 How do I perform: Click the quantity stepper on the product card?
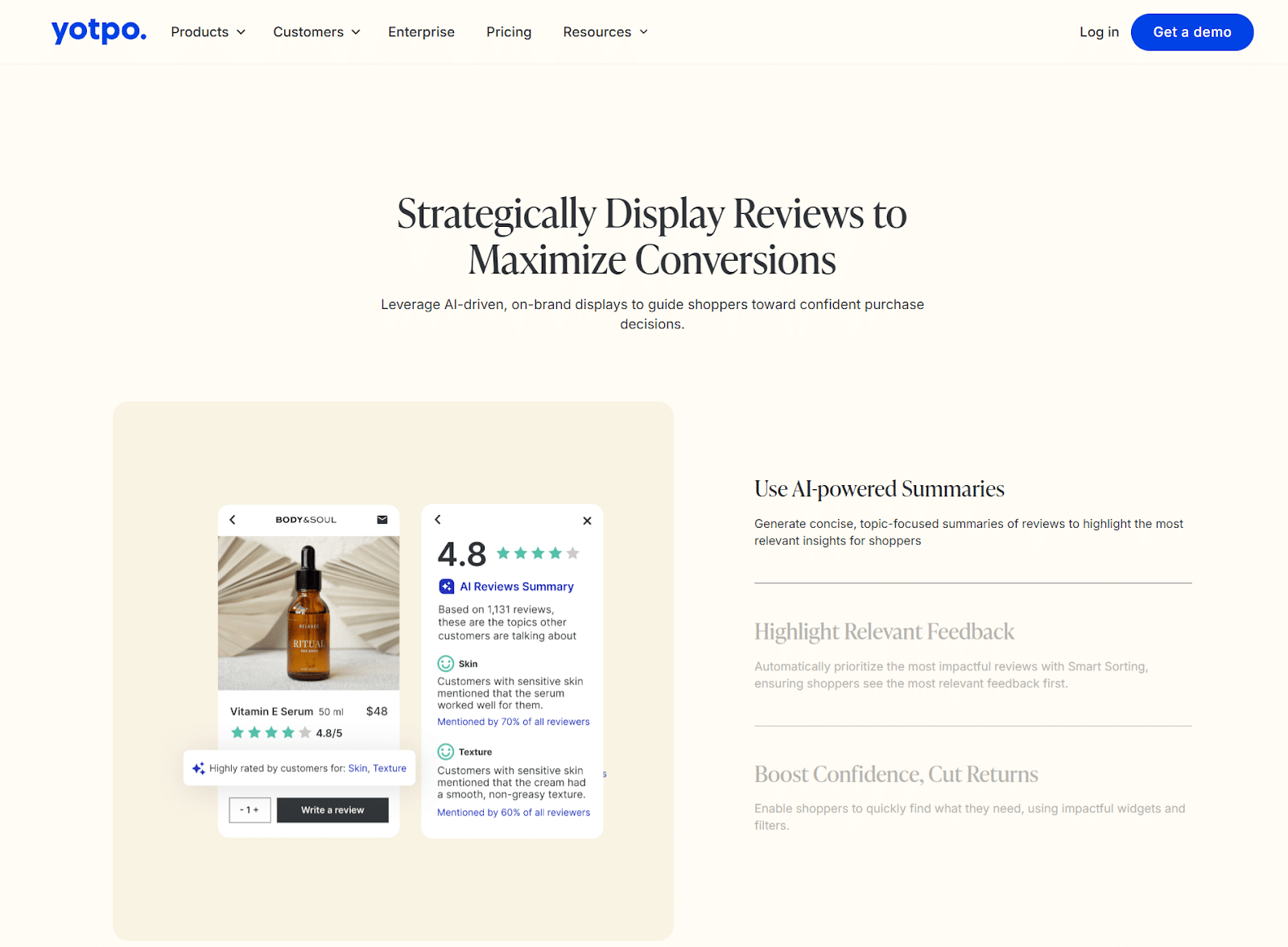250,809
